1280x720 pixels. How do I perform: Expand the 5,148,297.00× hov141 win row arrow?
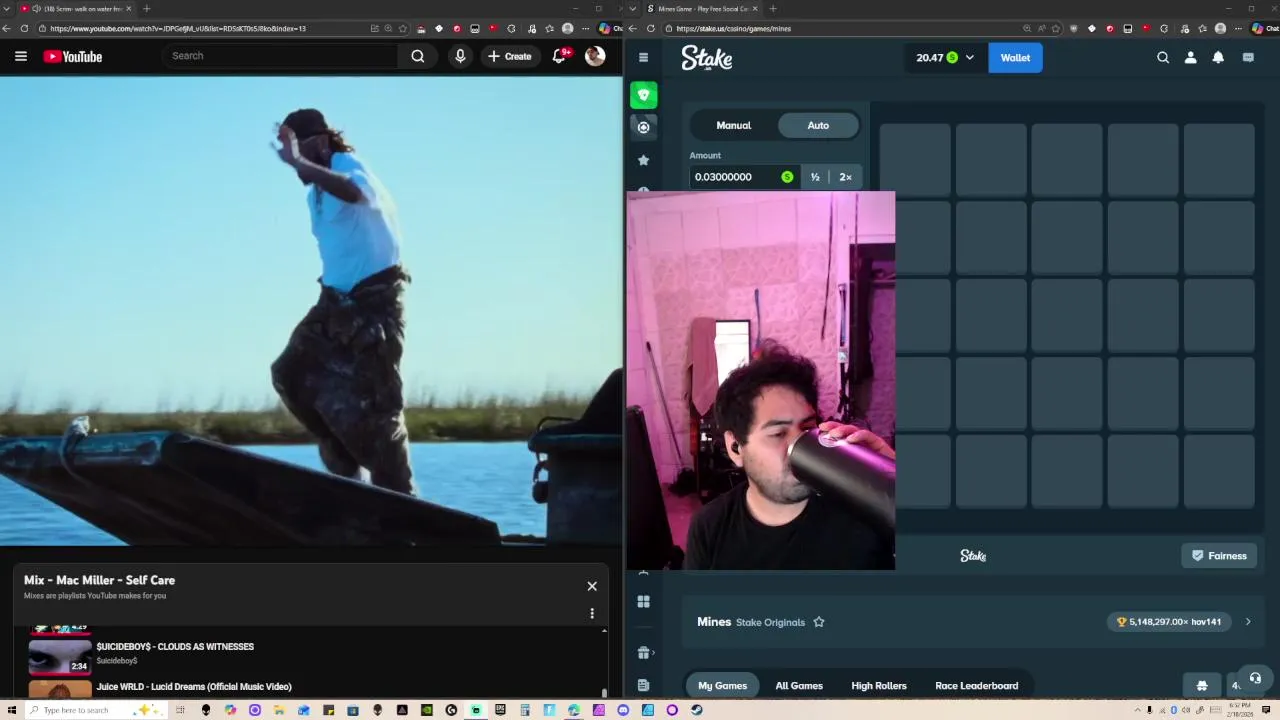(x=1248, y=622)
